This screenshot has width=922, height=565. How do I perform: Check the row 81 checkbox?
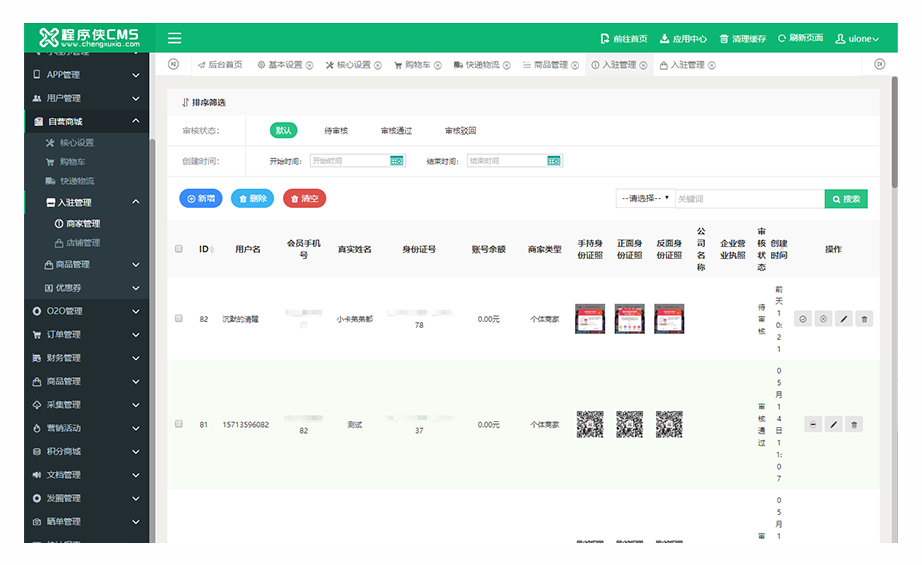[179, 424]
